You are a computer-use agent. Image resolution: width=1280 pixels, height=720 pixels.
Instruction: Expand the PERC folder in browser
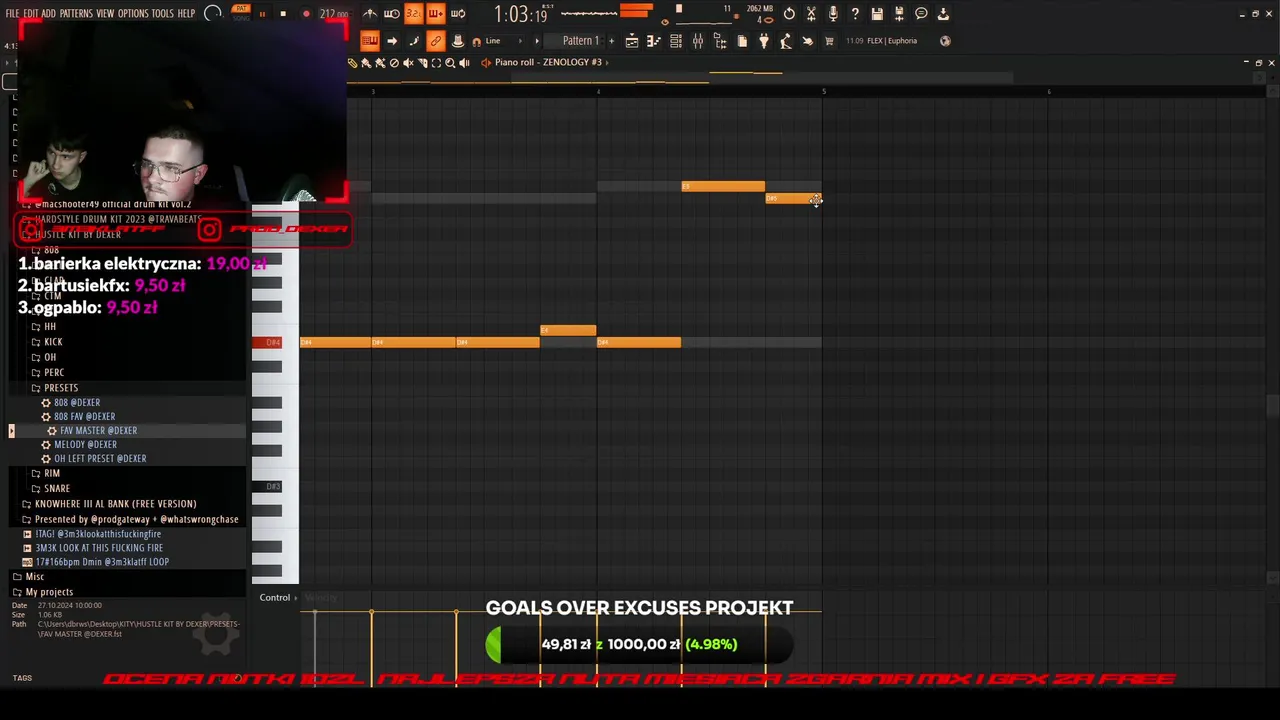click(53, 372)
